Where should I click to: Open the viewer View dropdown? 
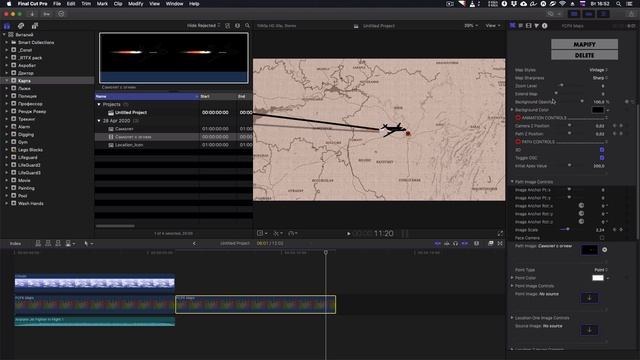click(493, 26)
